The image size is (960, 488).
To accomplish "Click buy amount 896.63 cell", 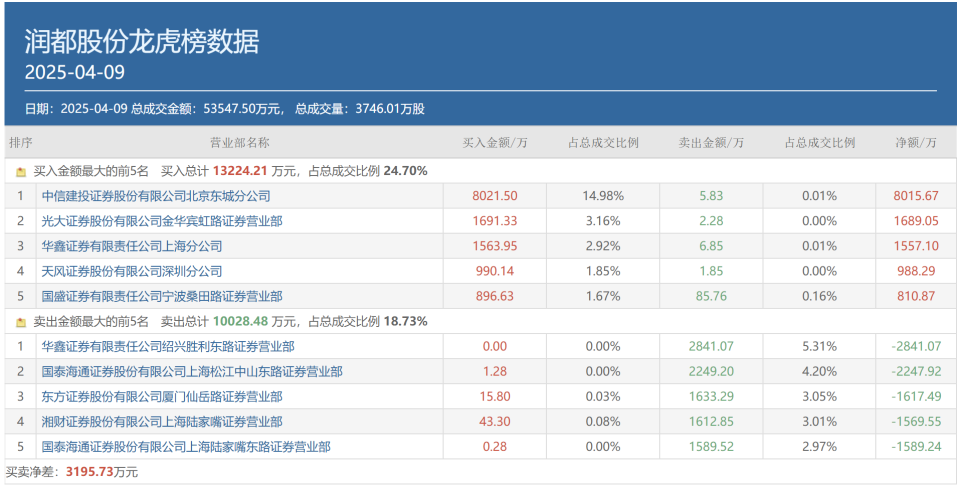I will click(x=495, y=296).
